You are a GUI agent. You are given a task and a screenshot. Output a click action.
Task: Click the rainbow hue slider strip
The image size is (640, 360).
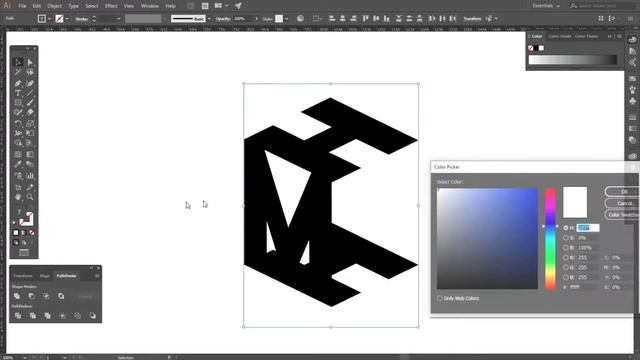[550, 238]
